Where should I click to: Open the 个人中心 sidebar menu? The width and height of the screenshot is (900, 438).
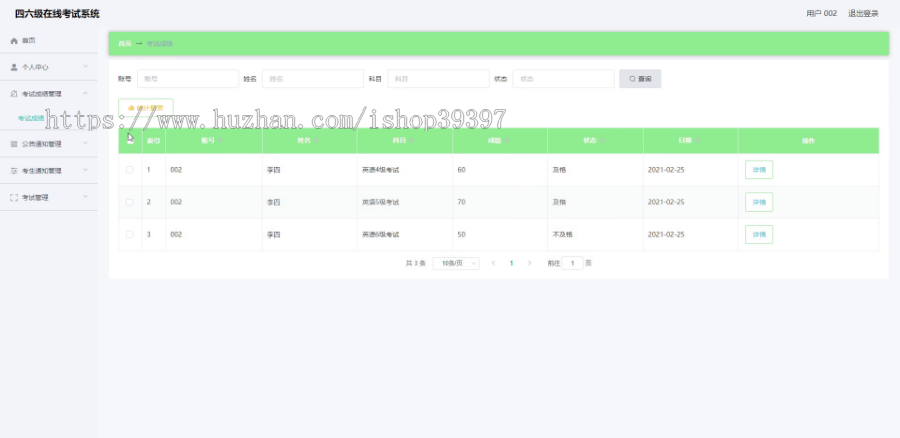49,67
